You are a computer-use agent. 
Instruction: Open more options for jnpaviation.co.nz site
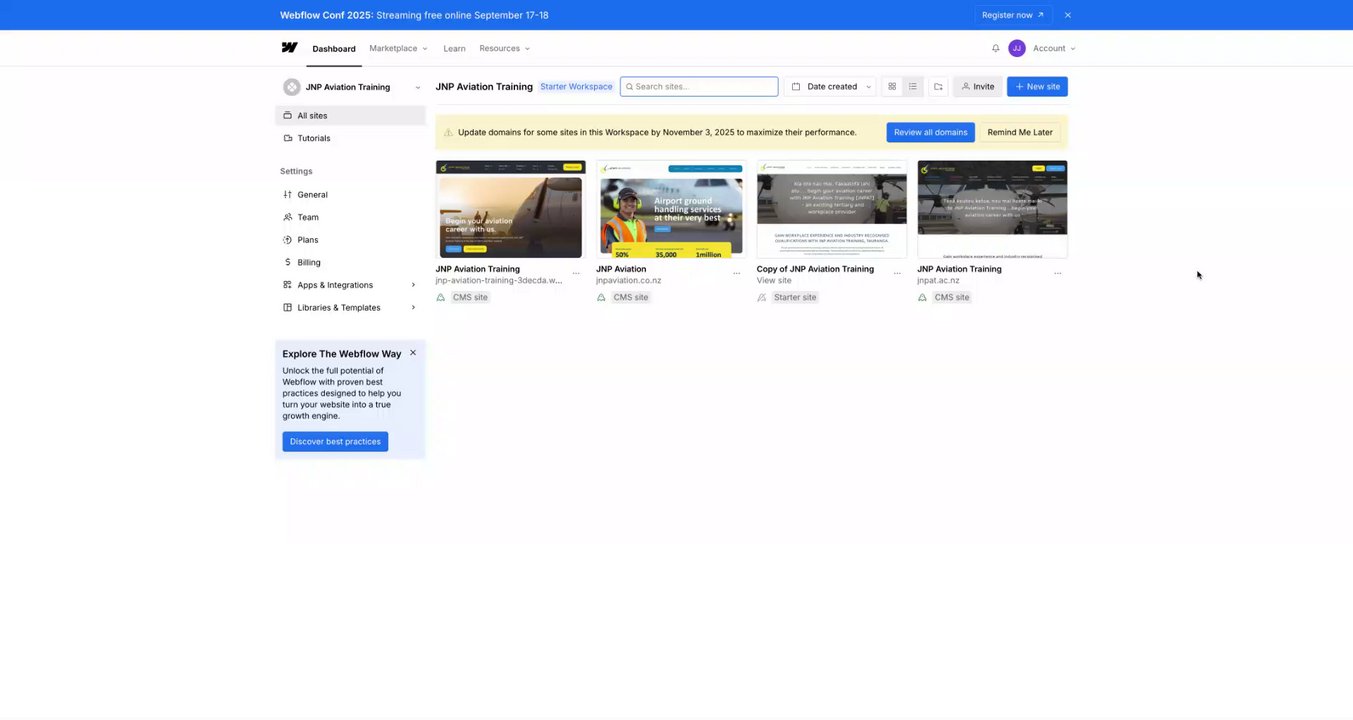[737, 273]
